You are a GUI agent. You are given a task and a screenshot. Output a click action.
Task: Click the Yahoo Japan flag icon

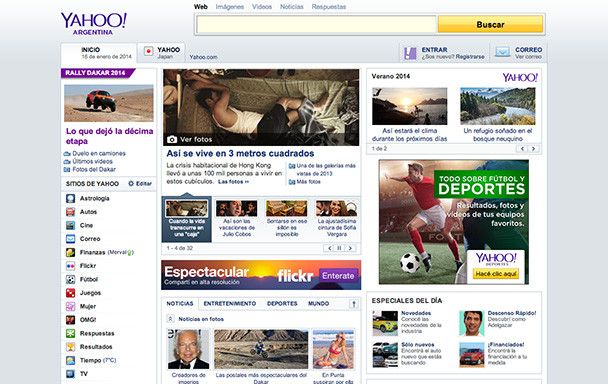(149, 52)
